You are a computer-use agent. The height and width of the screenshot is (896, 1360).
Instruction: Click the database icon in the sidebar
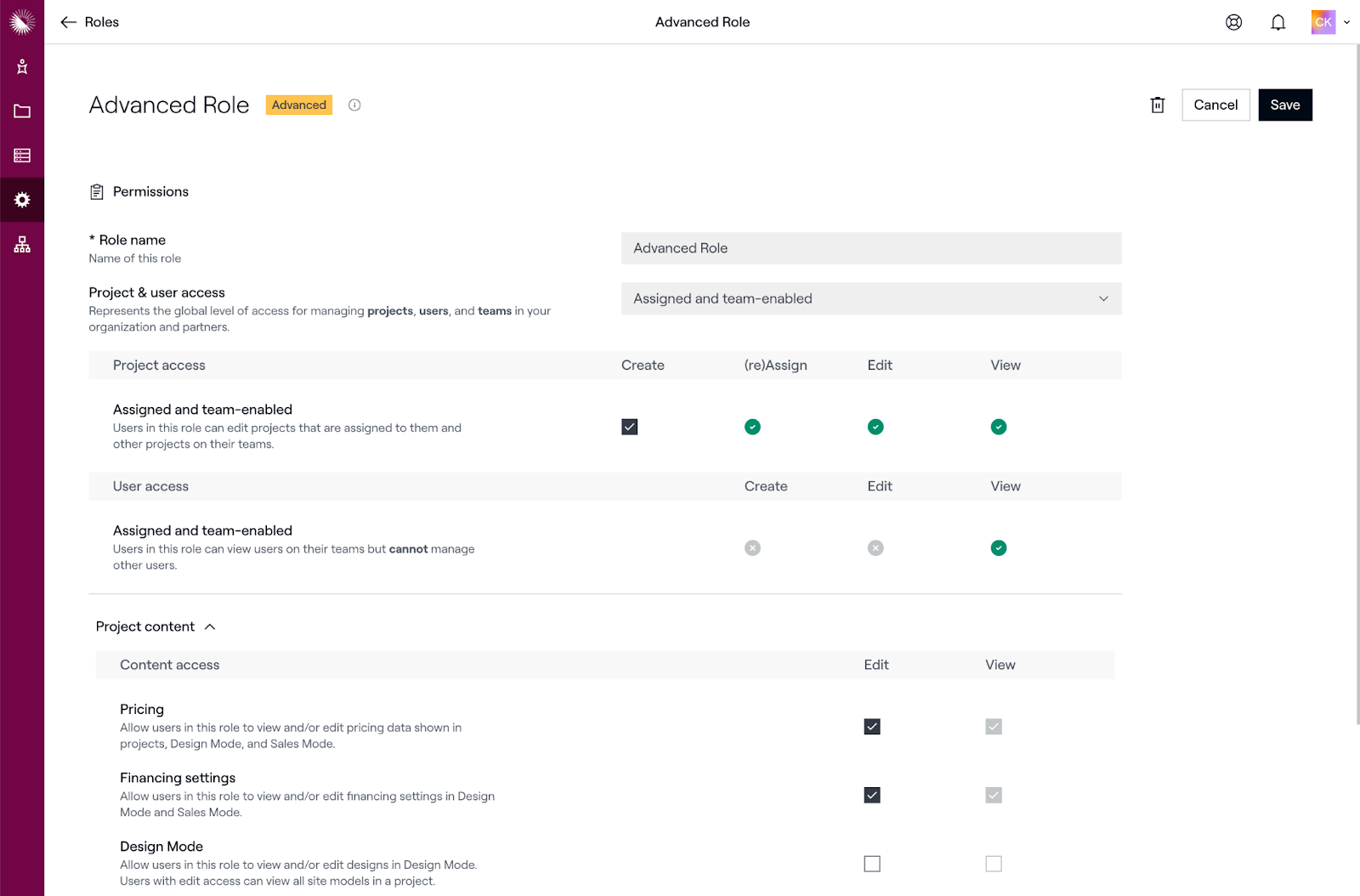pos(22,156)
